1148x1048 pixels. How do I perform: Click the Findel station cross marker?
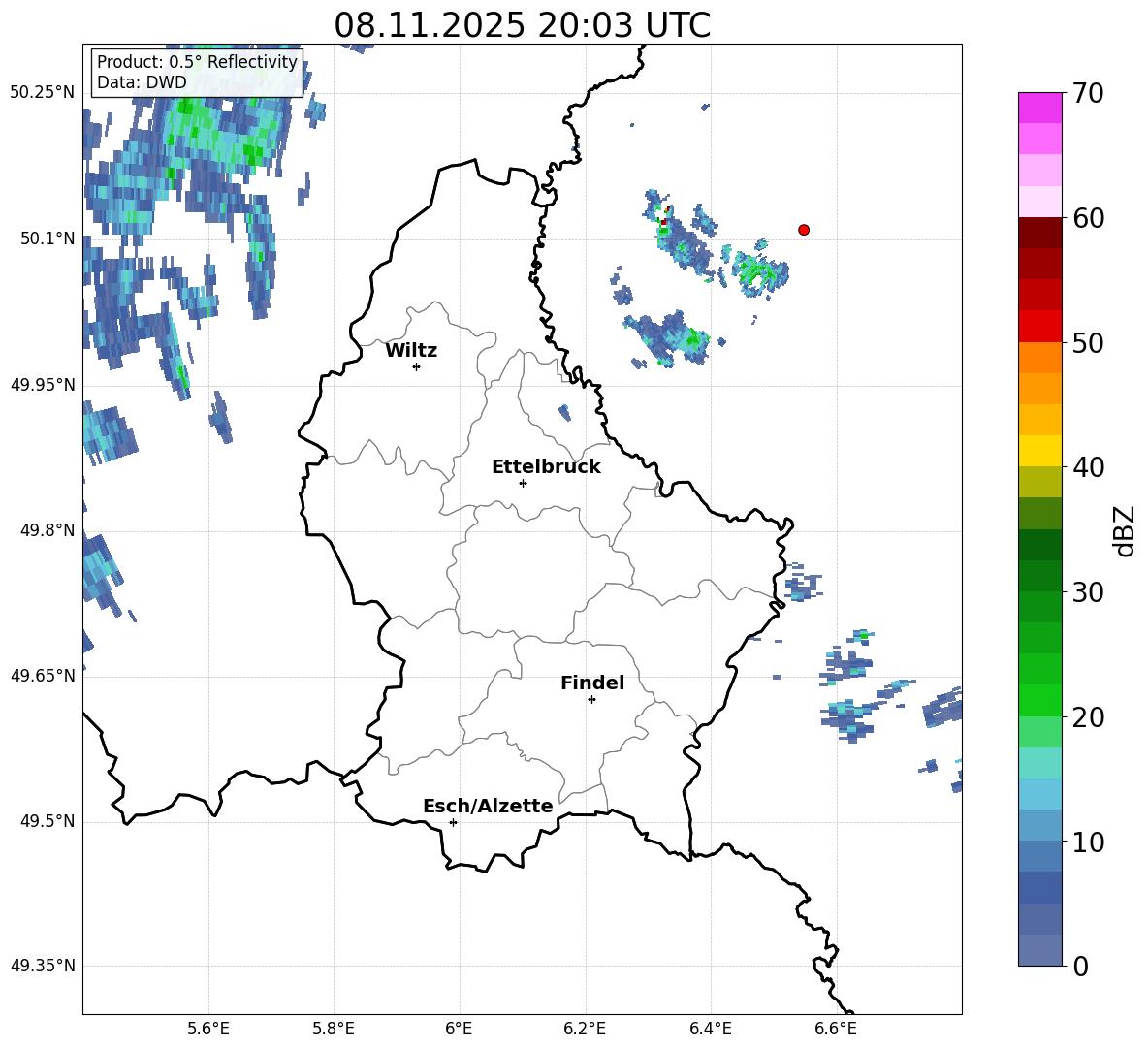coord(591,700)
